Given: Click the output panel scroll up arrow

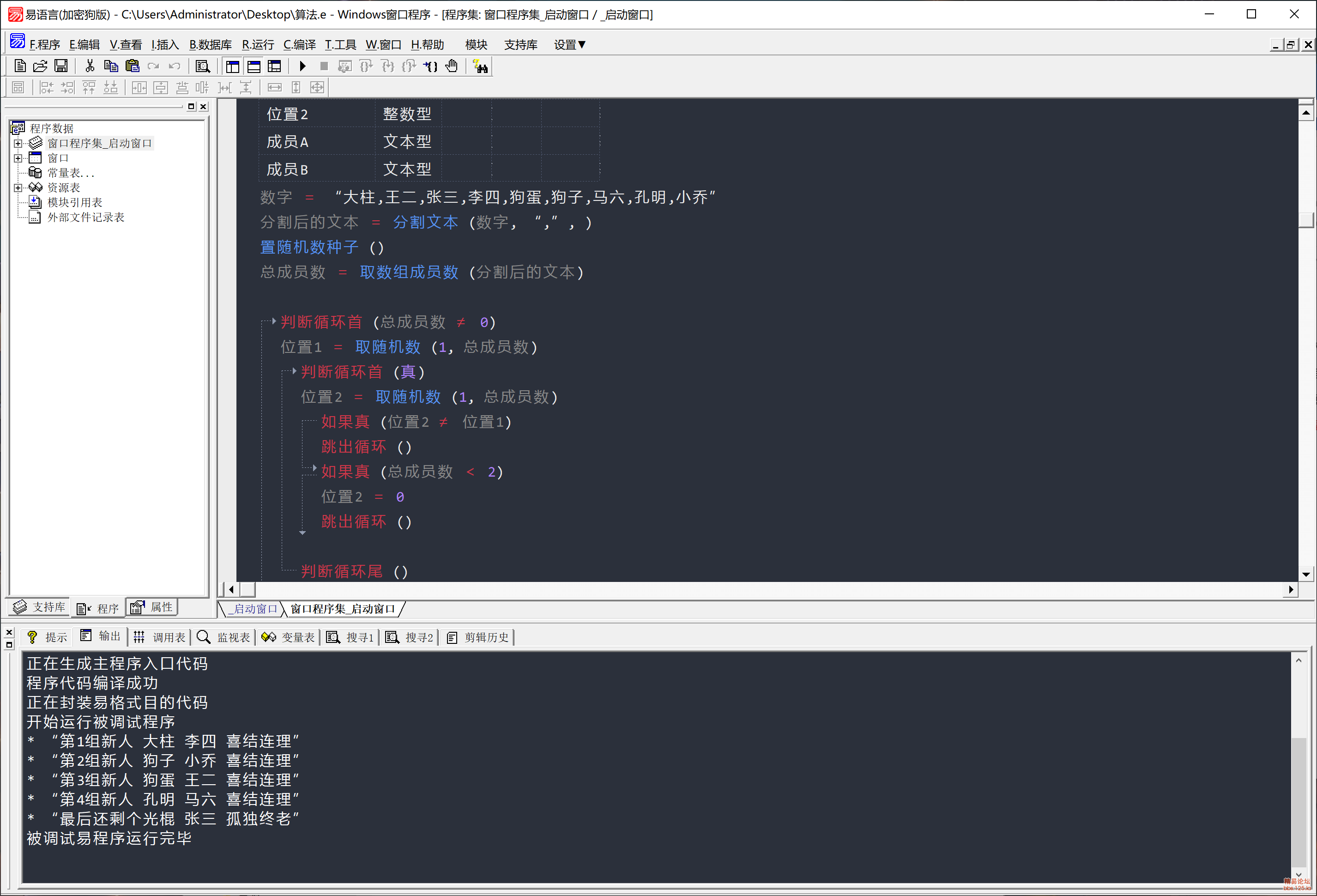Looking at the screenshot, I should coord(1299,661).
